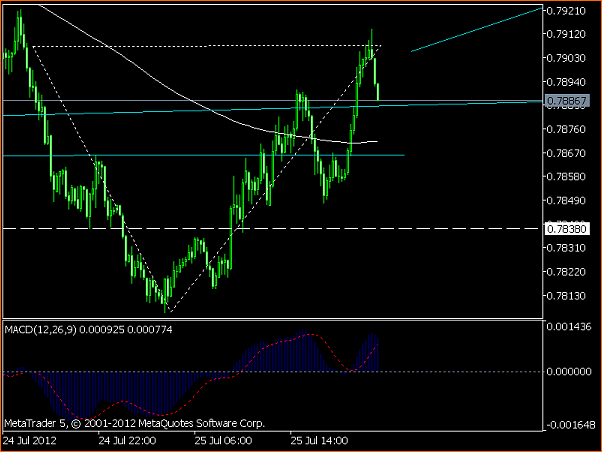602x452 pixels.
Task: Click the 0.78130 price scale label
Action: coord(566,296)
